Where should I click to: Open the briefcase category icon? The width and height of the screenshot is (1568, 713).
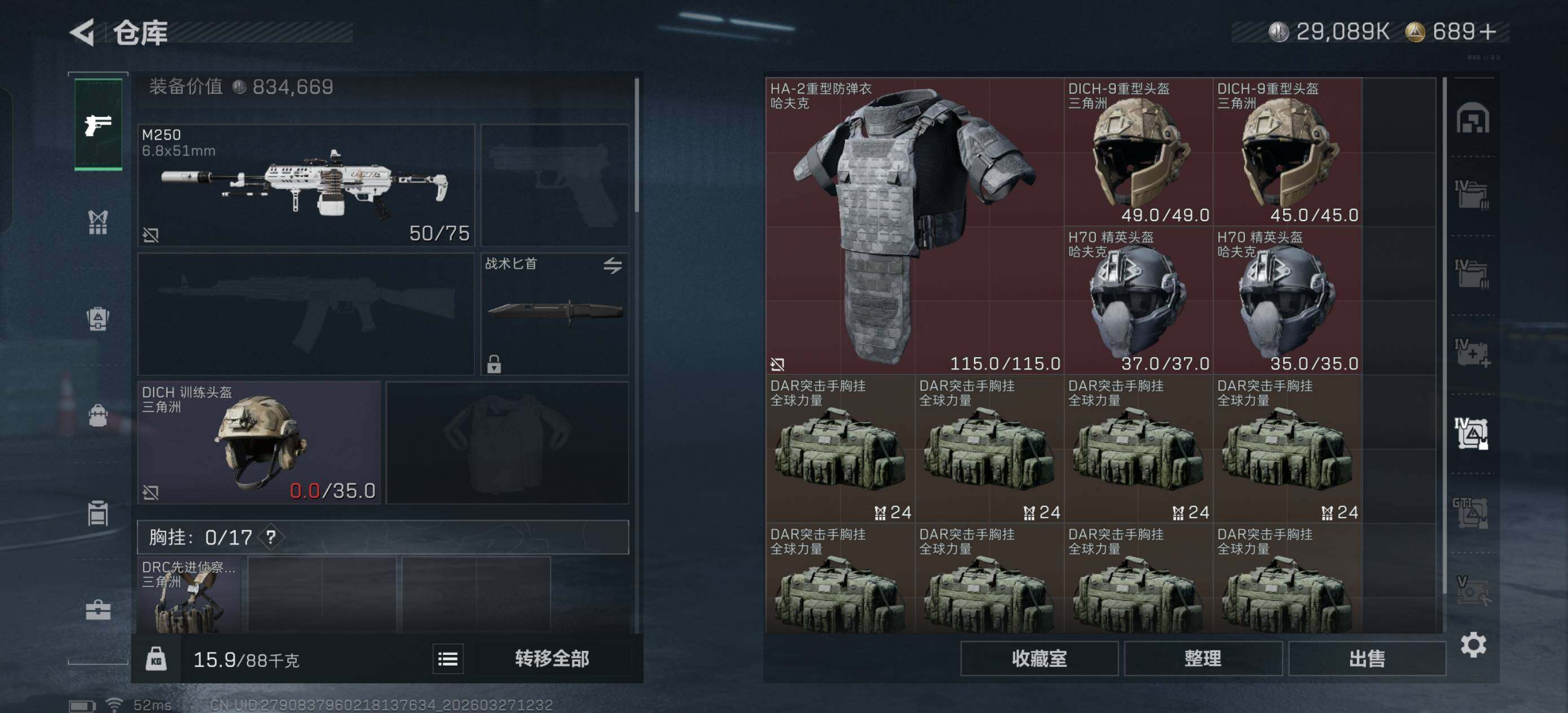pyautogui.click(x=98, y=609)
